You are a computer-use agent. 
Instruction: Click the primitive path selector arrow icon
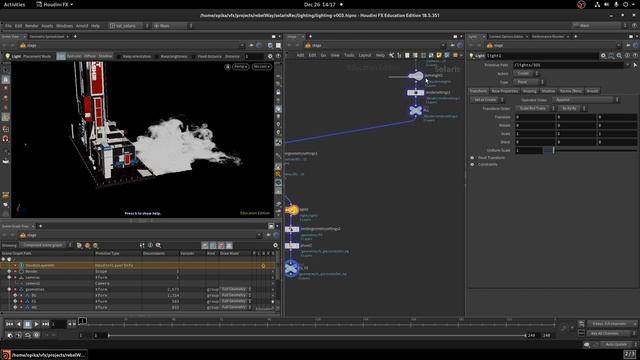pyautogui.click(x=635, y=65)
